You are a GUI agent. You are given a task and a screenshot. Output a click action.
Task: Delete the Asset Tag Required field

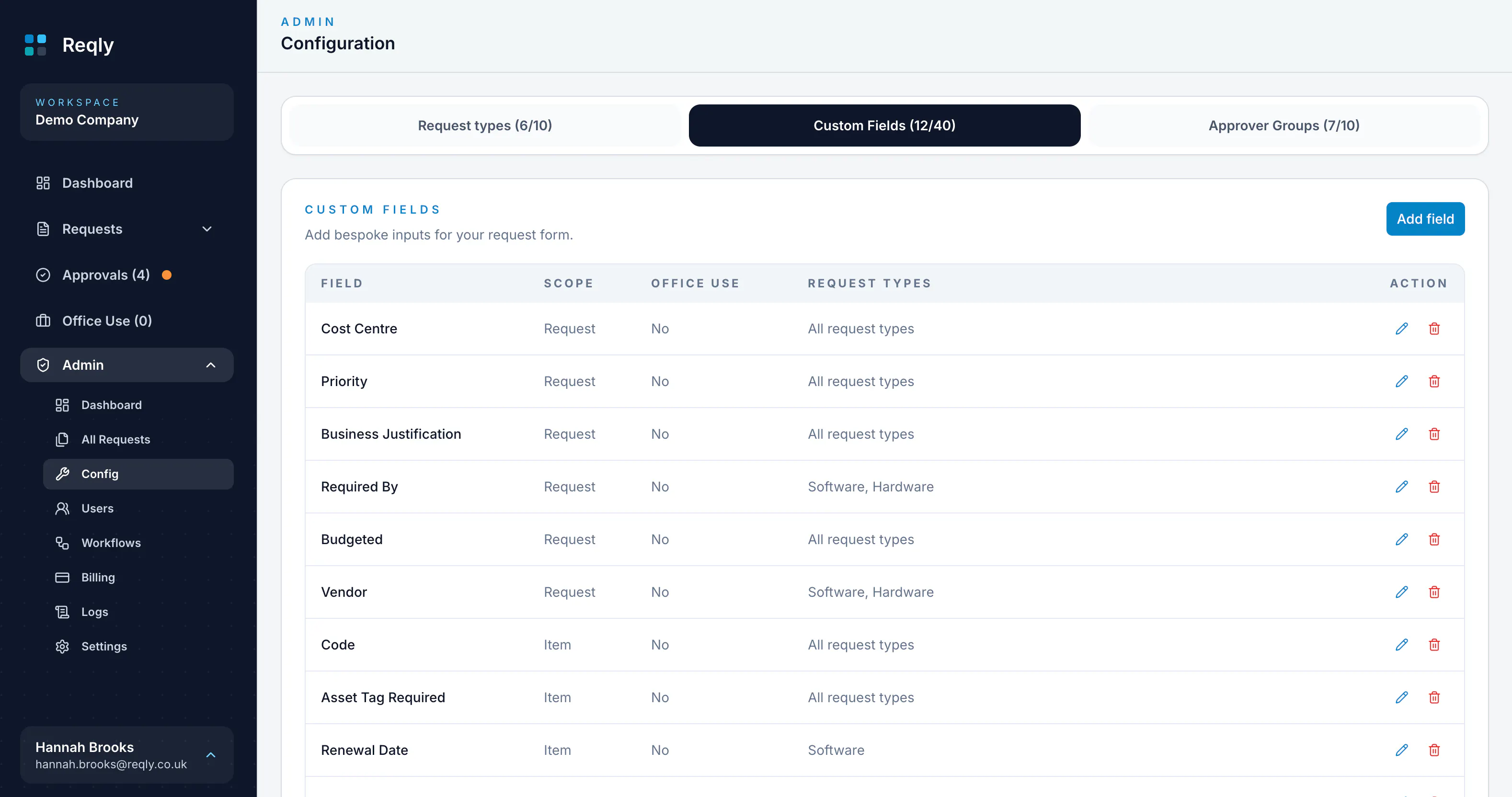pos(1434,697)
